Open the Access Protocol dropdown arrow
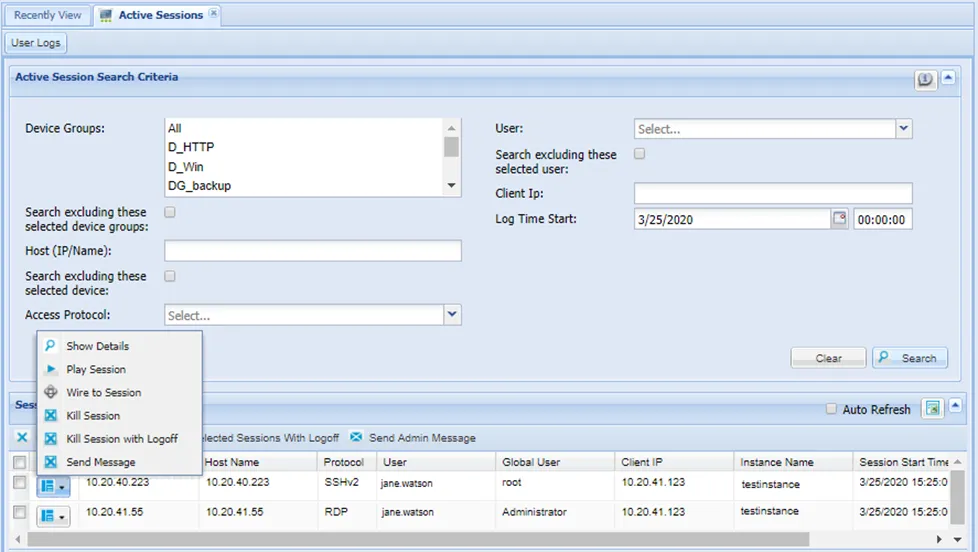 (452, 314)
